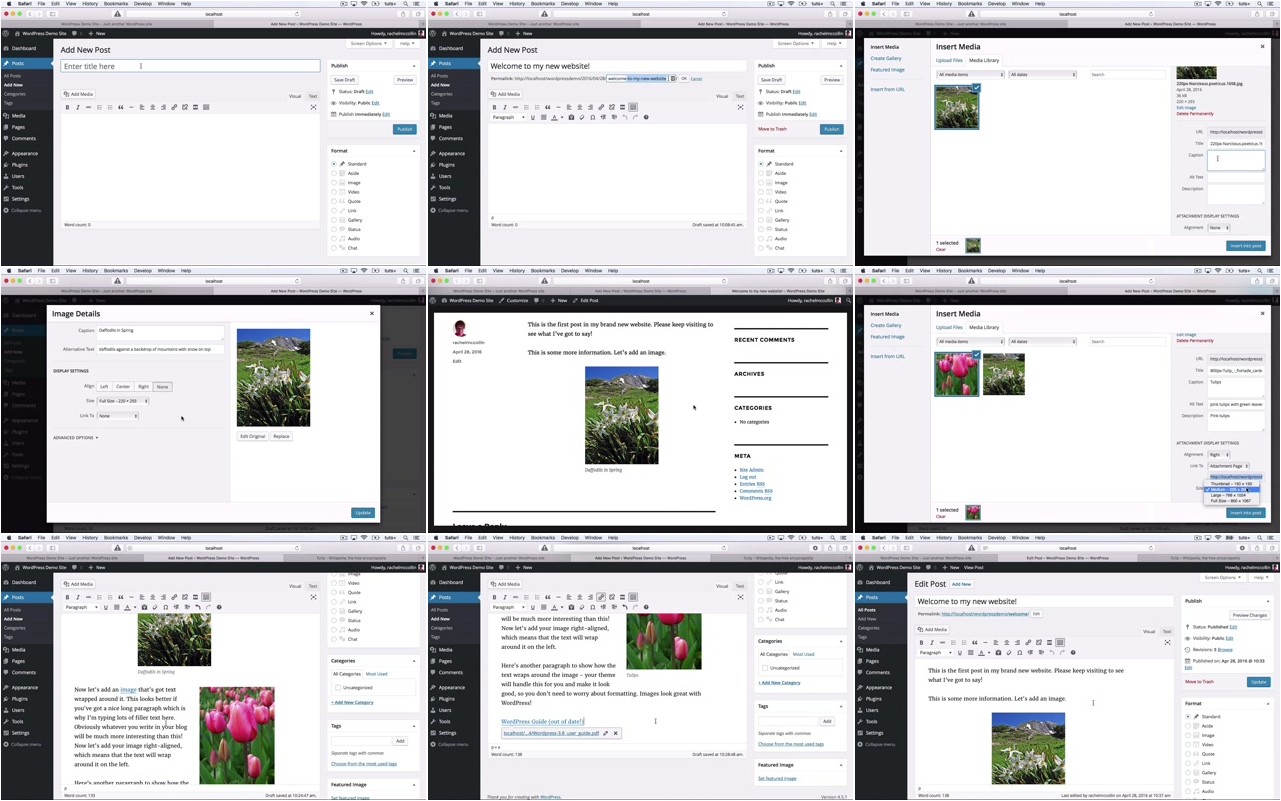
Task: Click the 'Enter title here' title field
Action: 190,66
